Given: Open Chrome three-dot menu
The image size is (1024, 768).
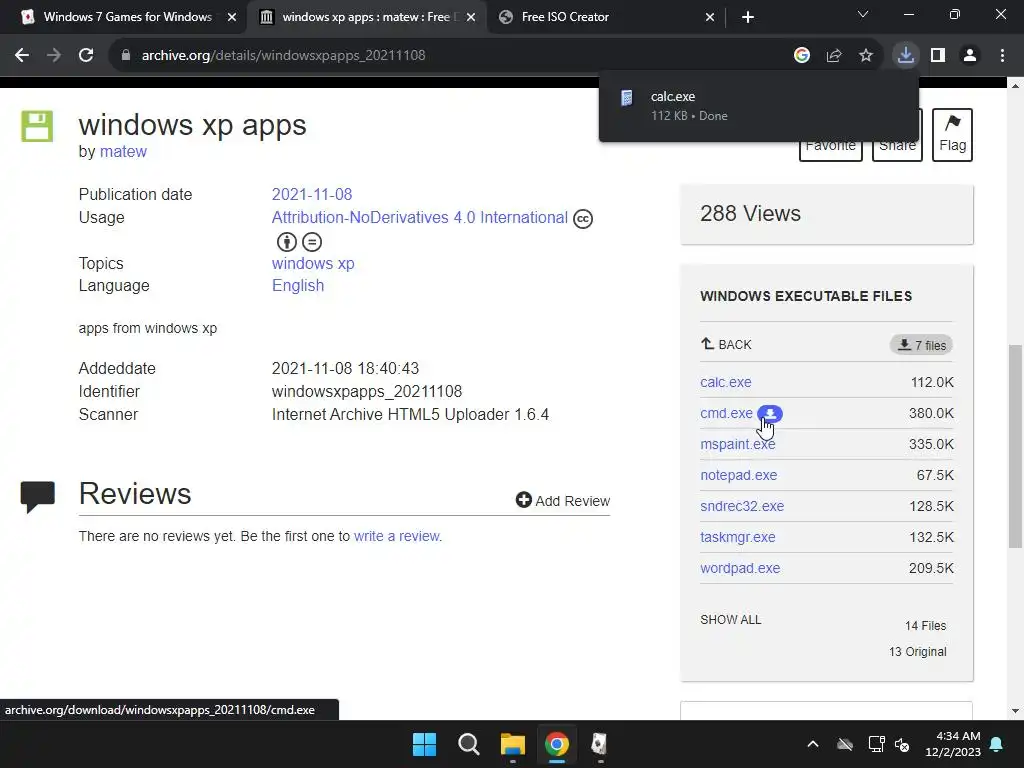Looking at the screenshot, I should (x=1002, y=56).
